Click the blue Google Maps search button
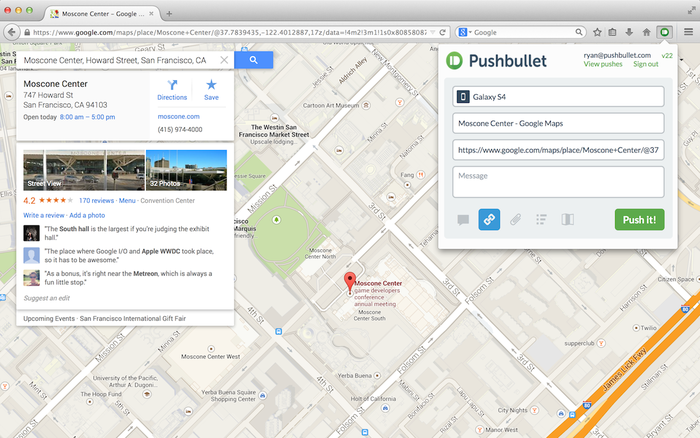This screenshot has width=700, height=438. (254, 60)
